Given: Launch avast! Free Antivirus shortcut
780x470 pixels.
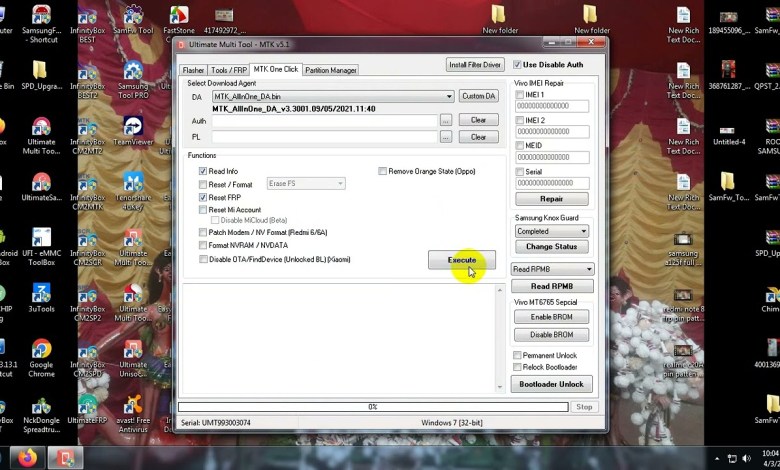Looking at the screenshot, I should [132, 409].
